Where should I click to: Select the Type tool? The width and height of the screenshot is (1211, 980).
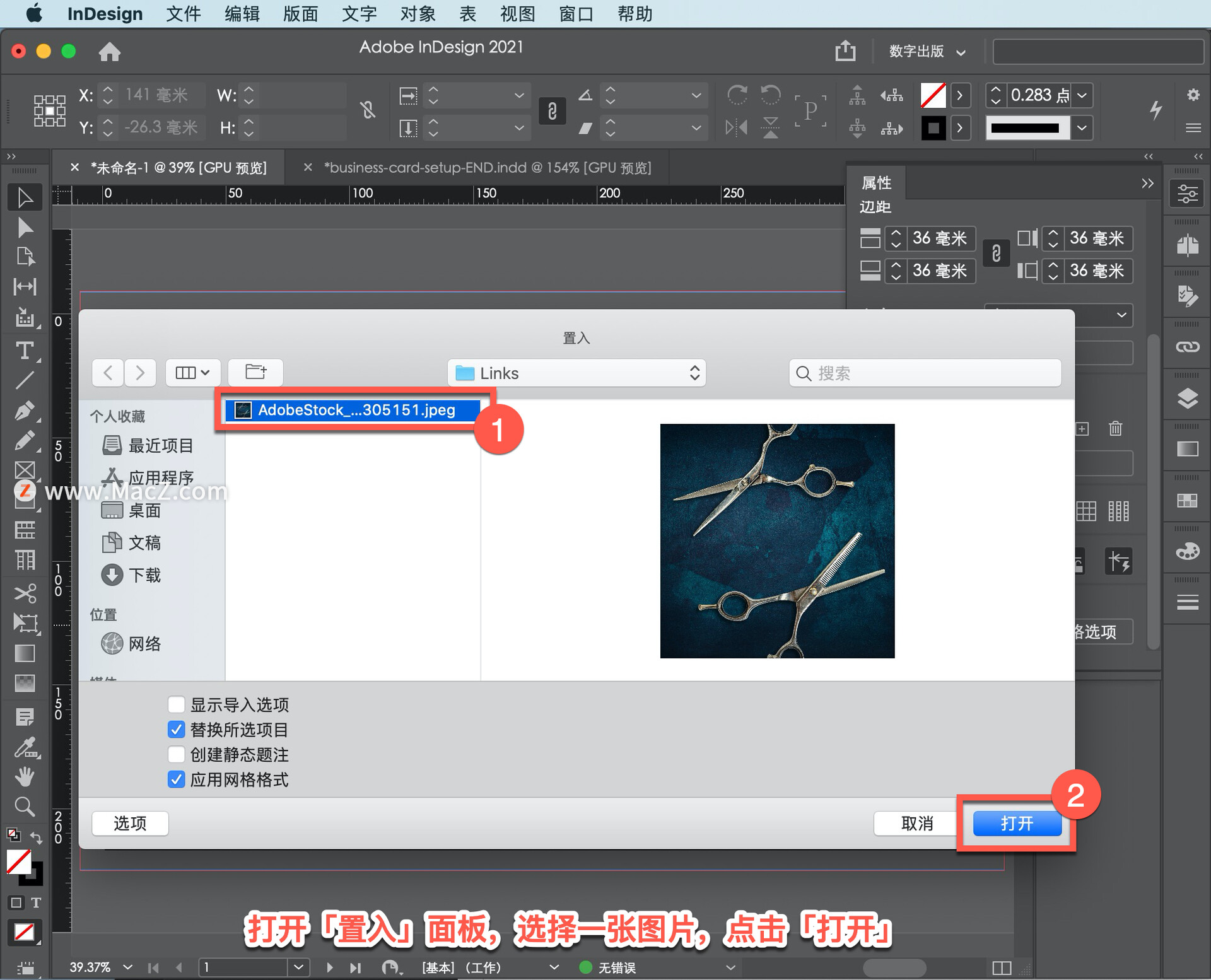click(x=25, y=350)
